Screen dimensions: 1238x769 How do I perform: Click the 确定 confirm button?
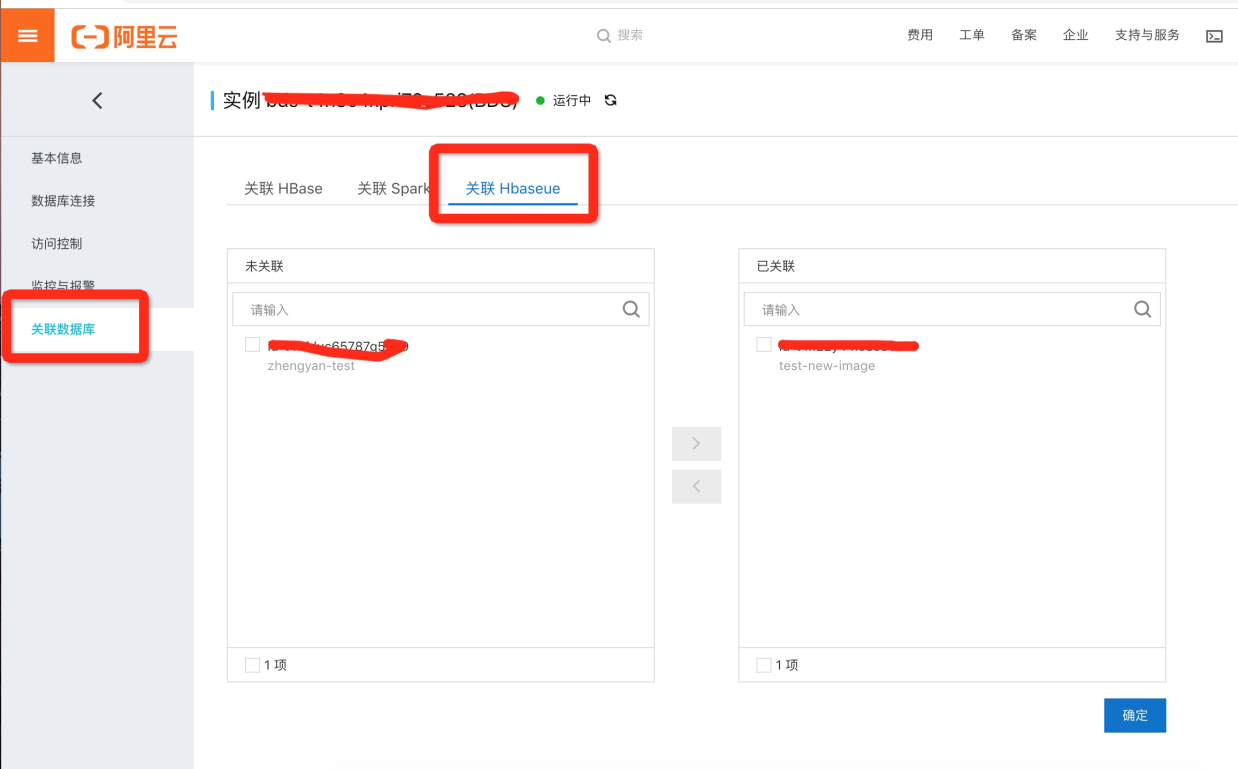pyautogui.click(x=1135, y=715)
